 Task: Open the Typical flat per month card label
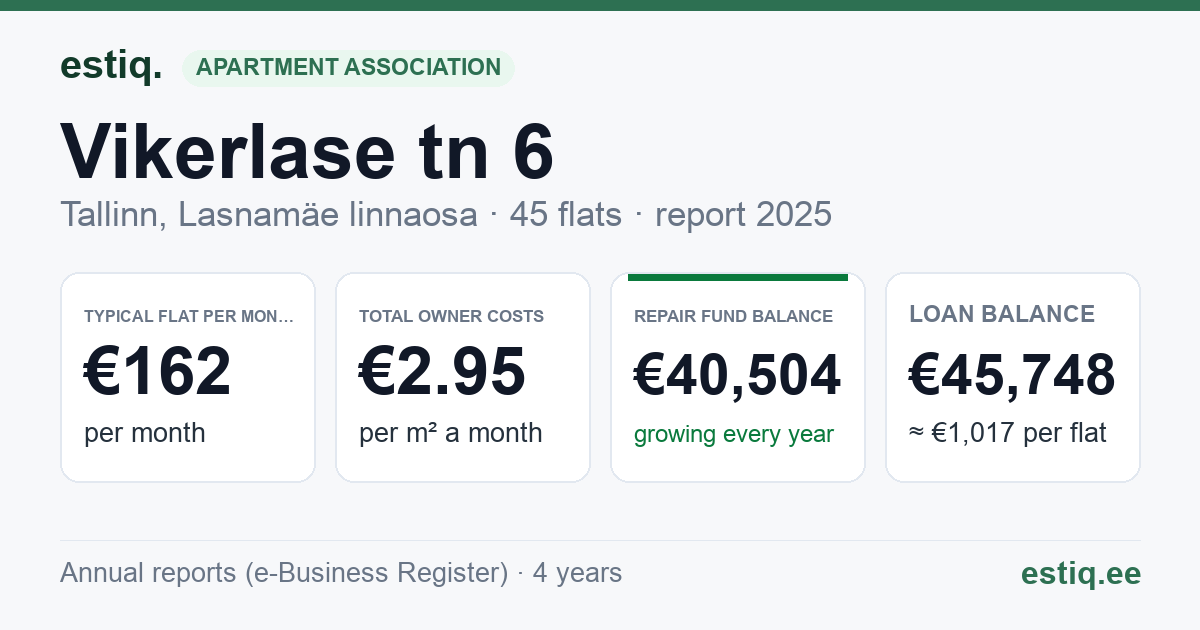click(189, 316)
